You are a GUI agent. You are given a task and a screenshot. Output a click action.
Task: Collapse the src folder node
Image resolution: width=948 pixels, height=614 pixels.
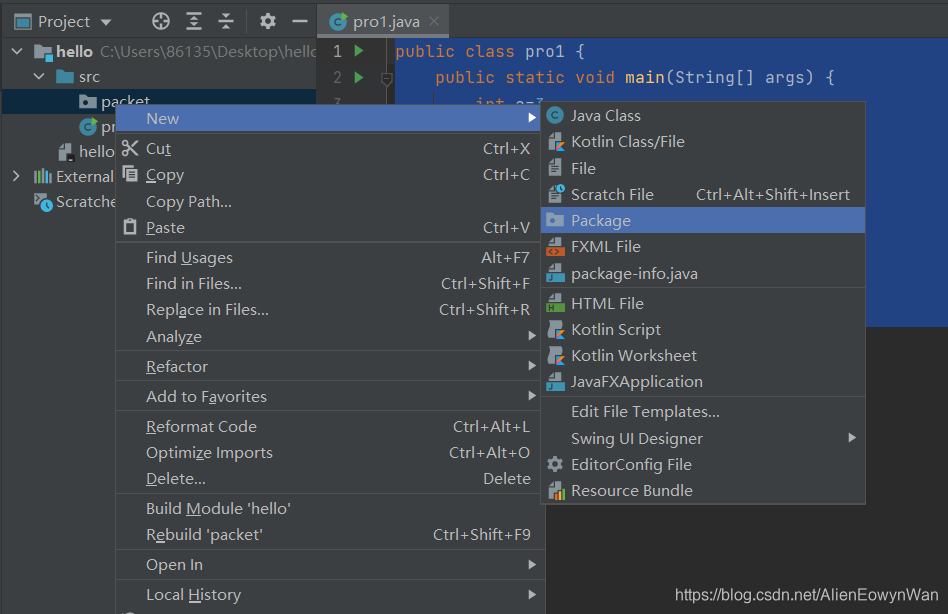point(39,77)
